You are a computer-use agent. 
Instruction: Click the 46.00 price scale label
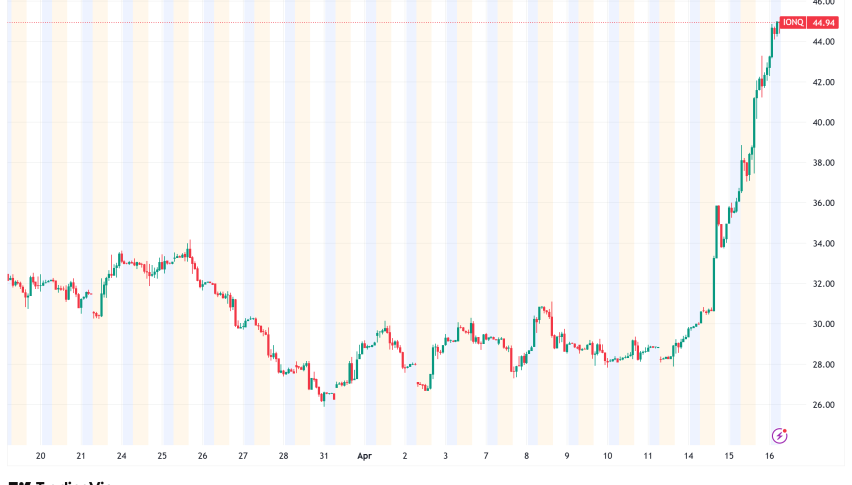tap(823, 4)
